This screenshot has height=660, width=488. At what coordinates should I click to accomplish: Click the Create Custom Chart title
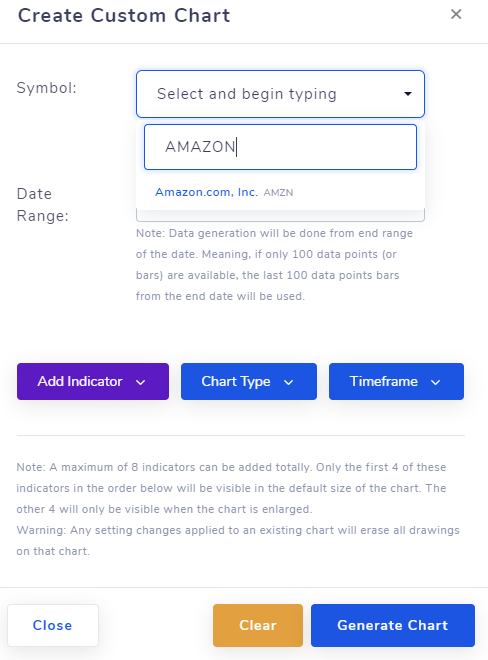tap(124, 16)
